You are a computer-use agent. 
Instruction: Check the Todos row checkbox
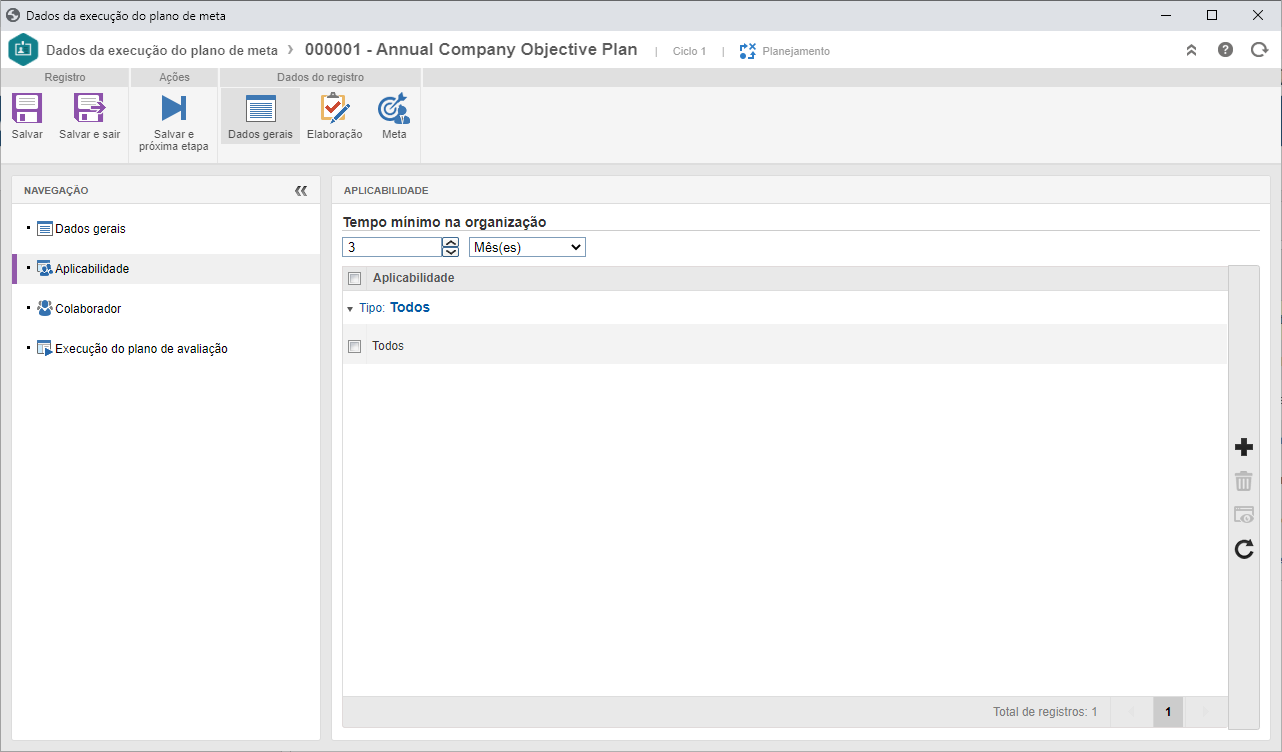pyautogui.click(x=354, y=346)
